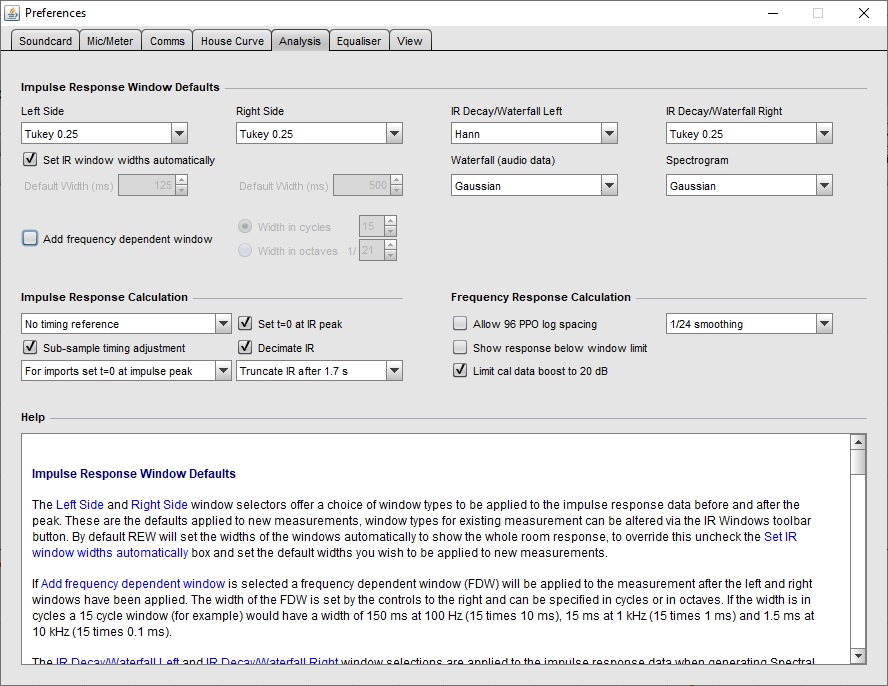Increase right Default Width stepper up arrow
The width and height of the screenshot is (888, 686).
(x=396, y=180)
